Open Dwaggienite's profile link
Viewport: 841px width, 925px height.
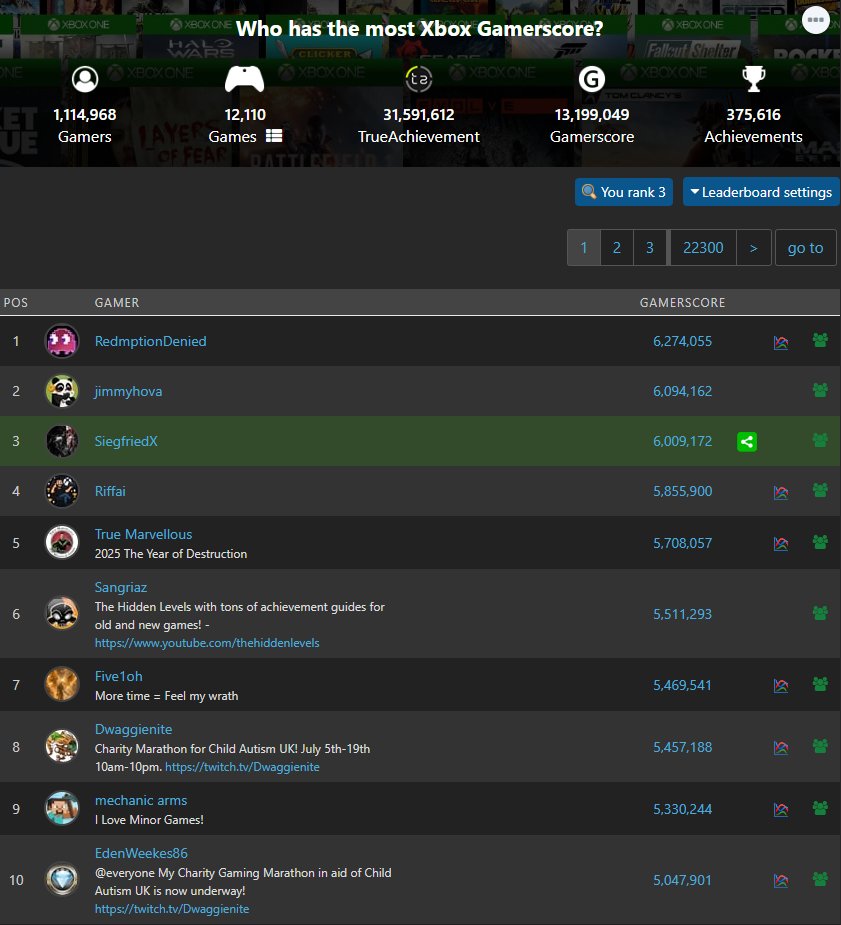(133, 730)
